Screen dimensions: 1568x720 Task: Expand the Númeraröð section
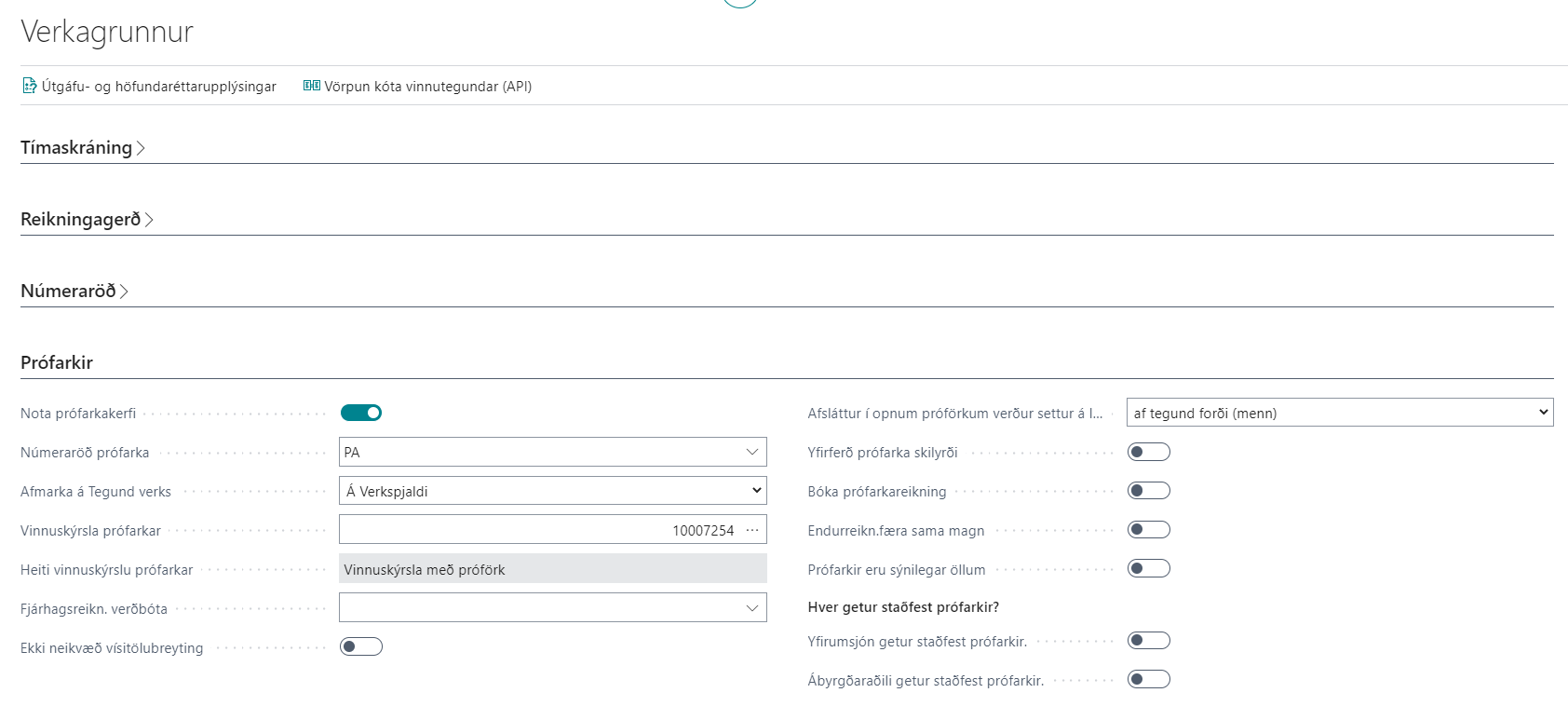pyautogui.click(x=74, y=292)
